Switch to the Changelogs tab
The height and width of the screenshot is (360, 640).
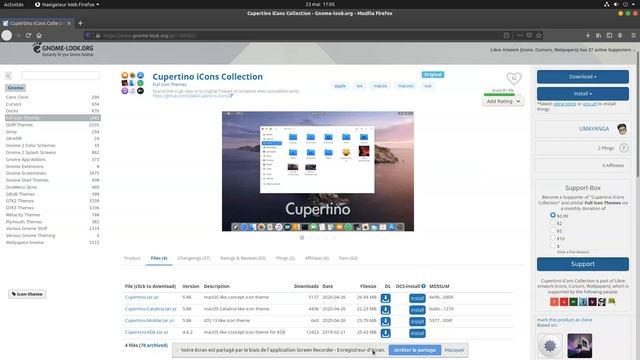[193, 258]
